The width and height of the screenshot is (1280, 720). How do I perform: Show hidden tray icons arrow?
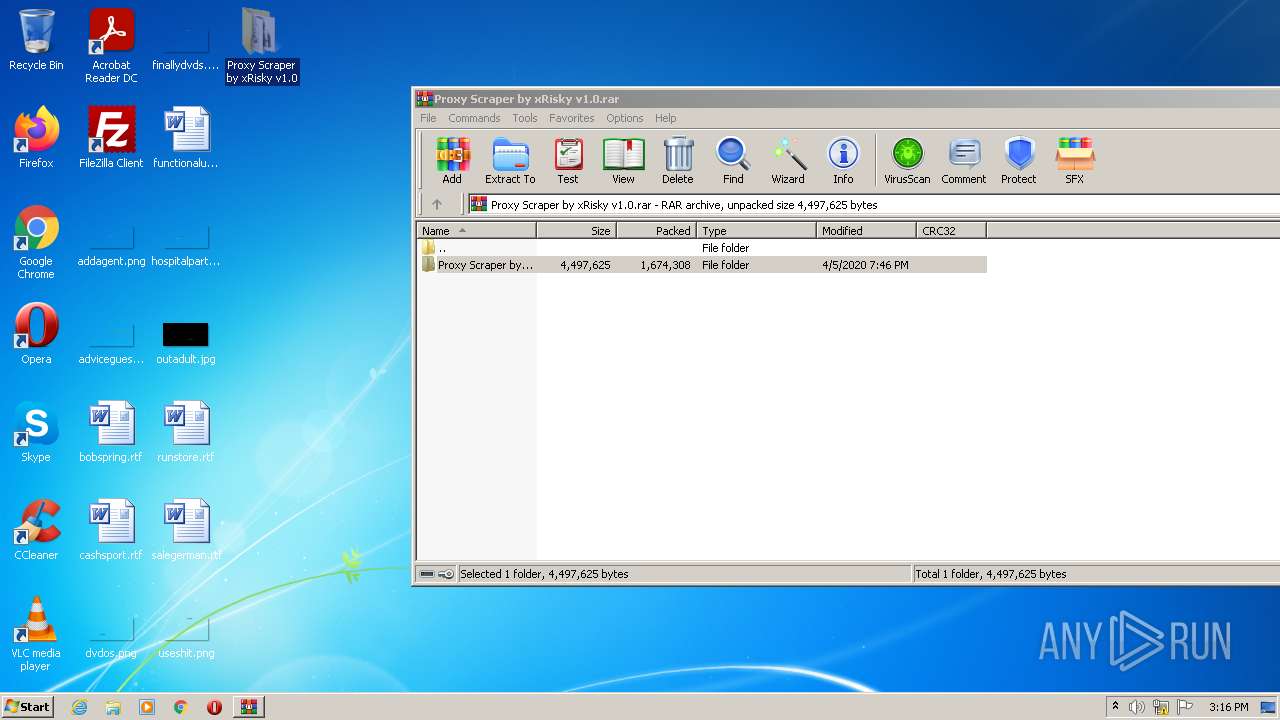(x=1115, y=707)
